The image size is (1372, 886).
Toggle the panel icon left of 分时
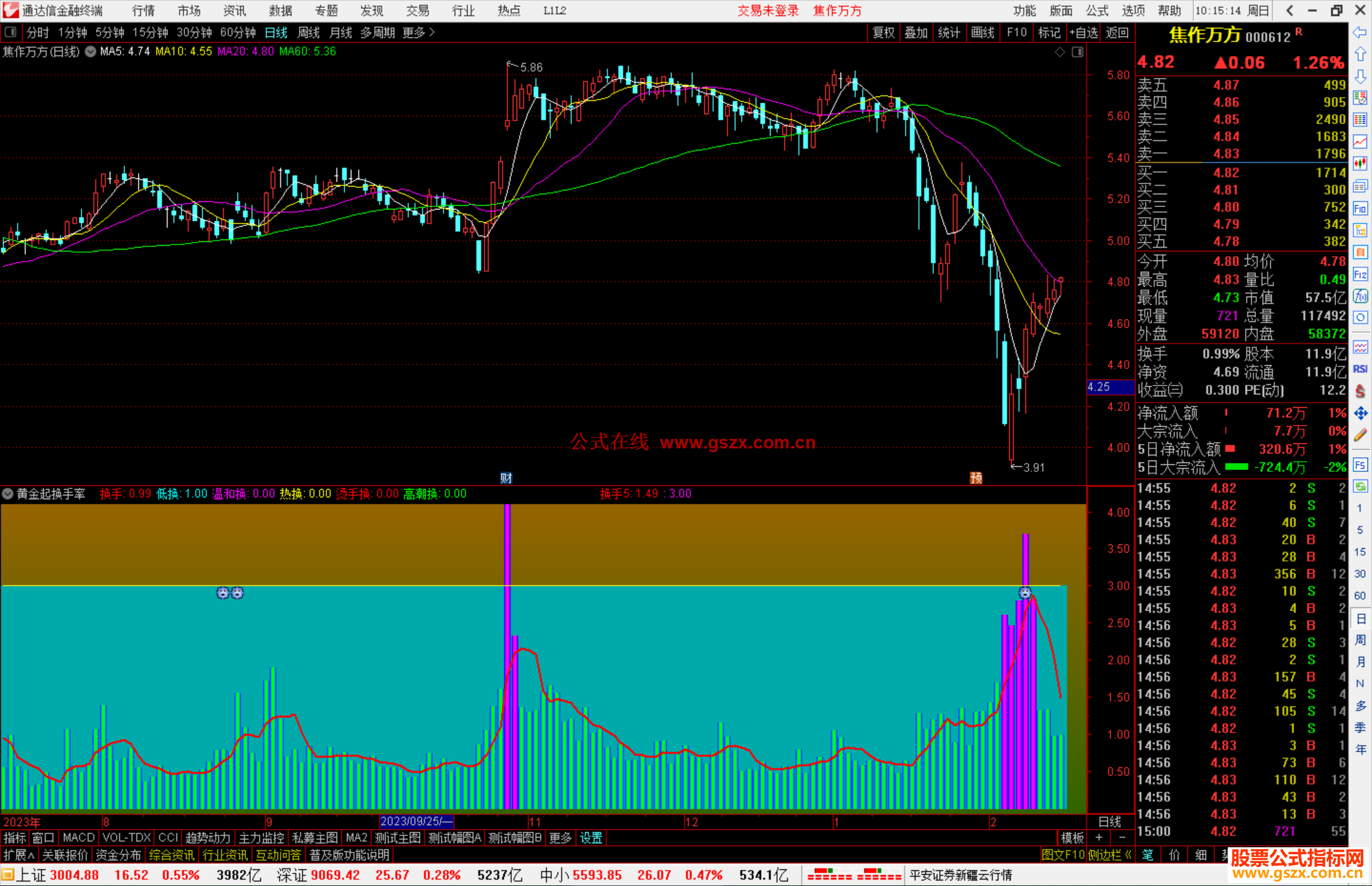click(x=11, y=32)
